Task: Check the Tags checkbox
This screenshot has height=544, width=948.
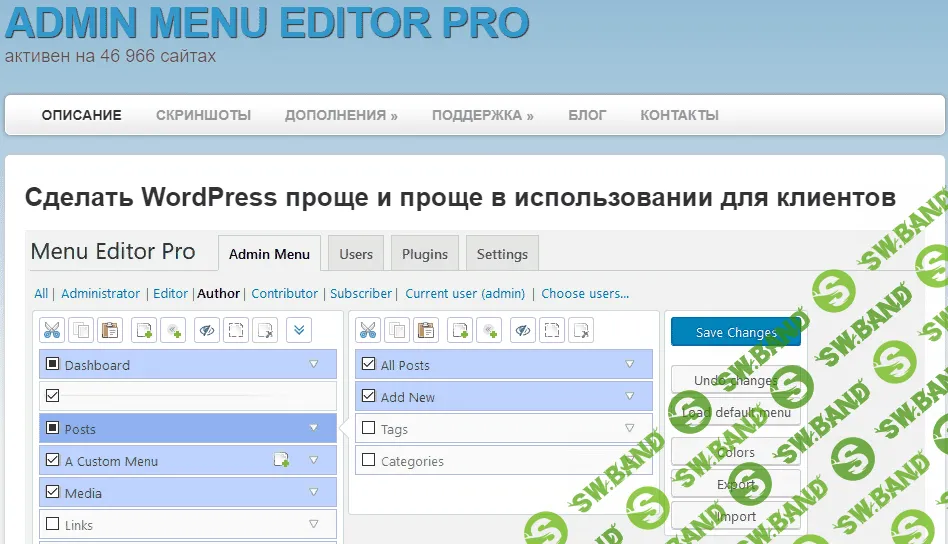Action: pos(368,428)
